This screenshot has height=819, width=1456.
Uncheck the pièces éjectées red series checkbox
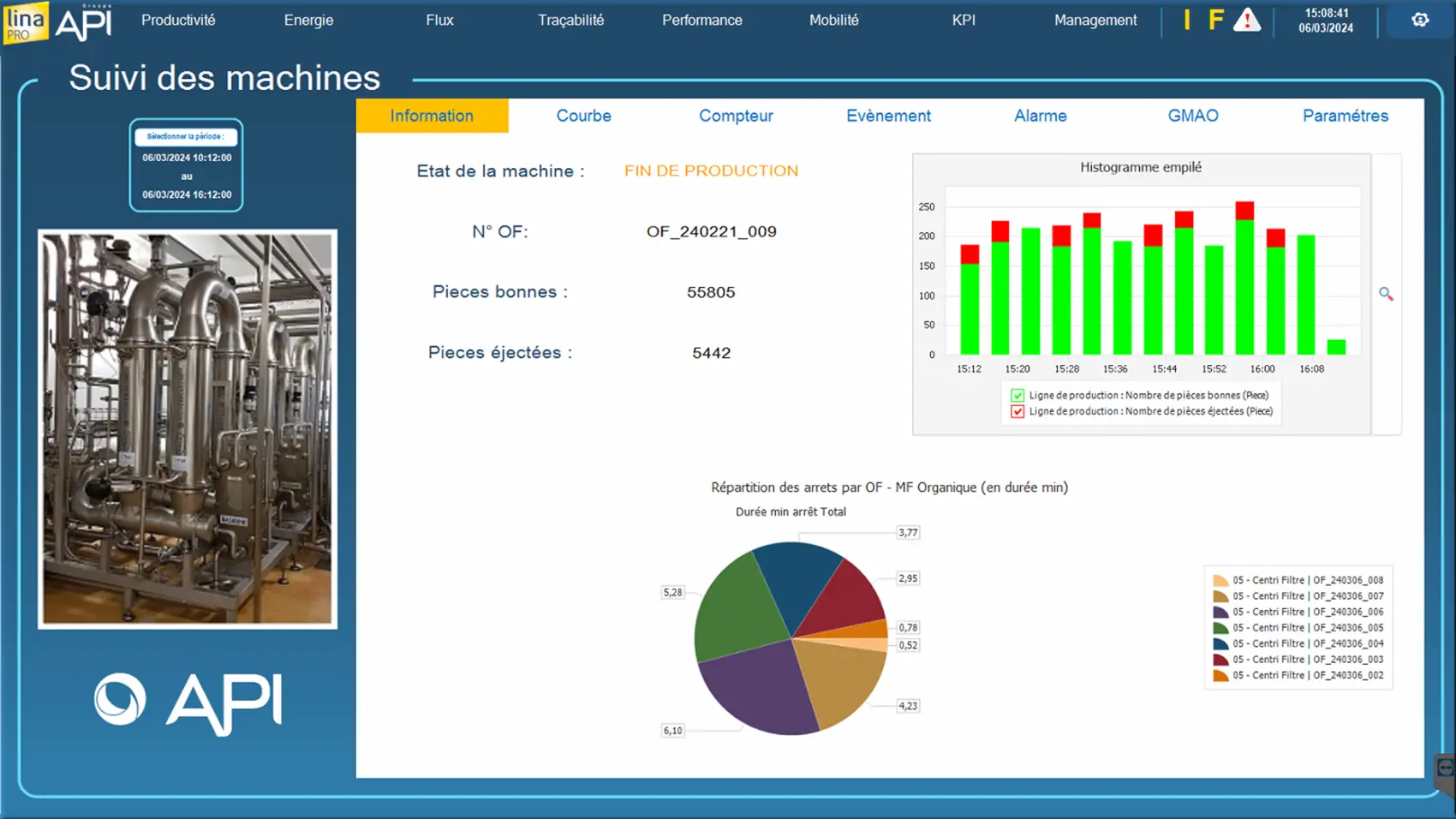(1017, 412)
